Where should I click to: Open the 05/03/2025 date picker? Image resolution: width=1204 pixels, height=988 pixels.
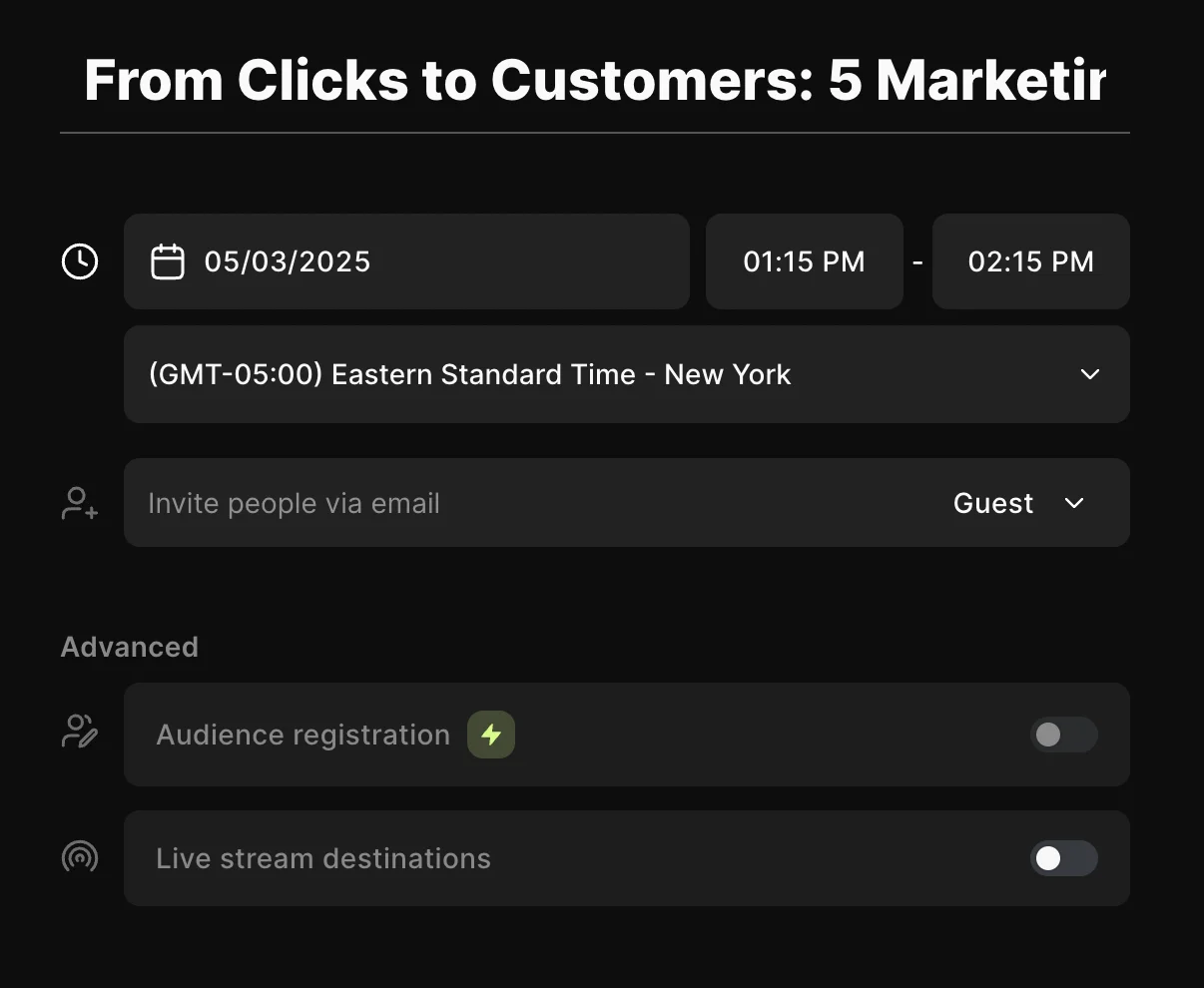tap(406, 261)
